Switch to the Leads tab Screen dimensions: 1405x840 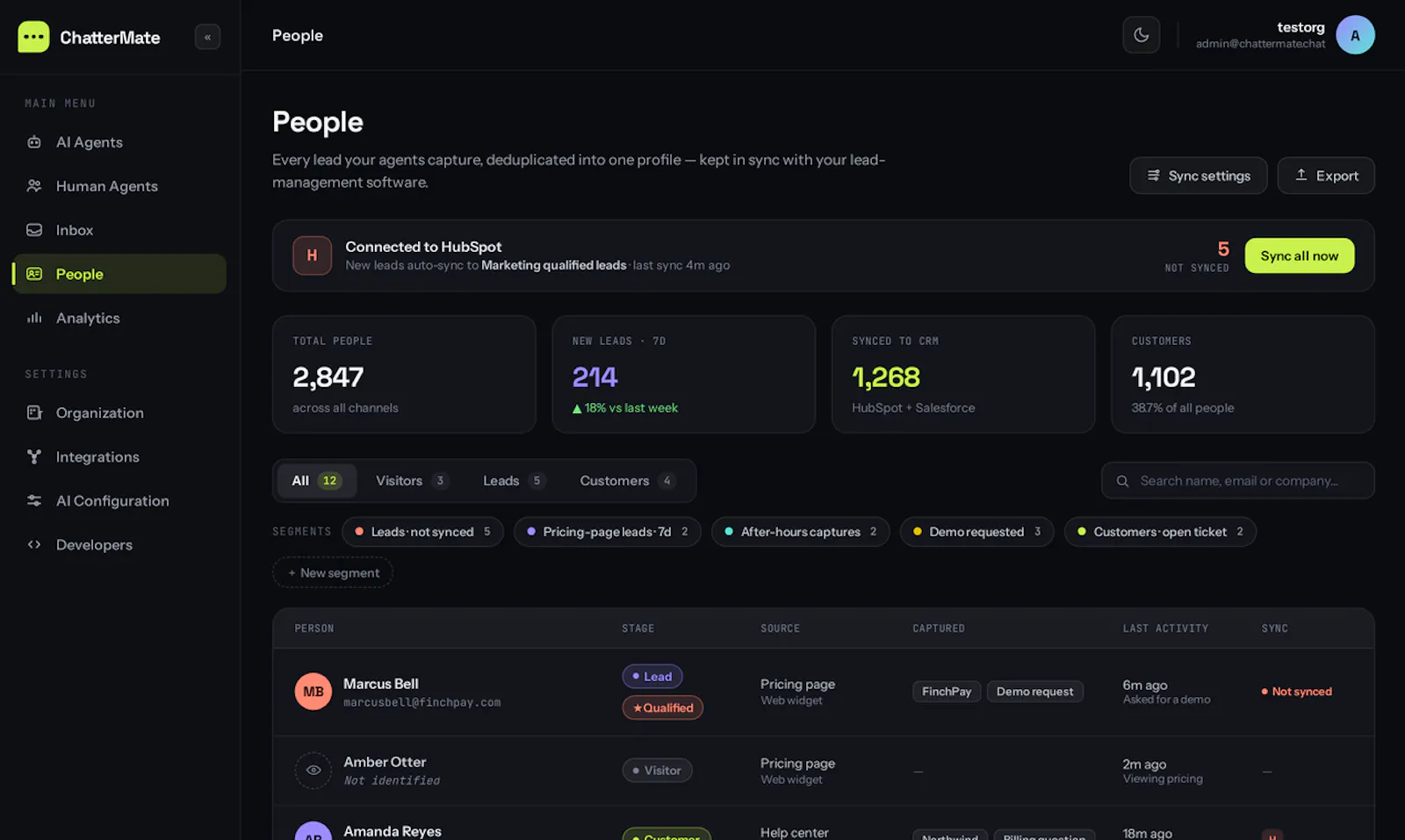(x=514, y=481)
